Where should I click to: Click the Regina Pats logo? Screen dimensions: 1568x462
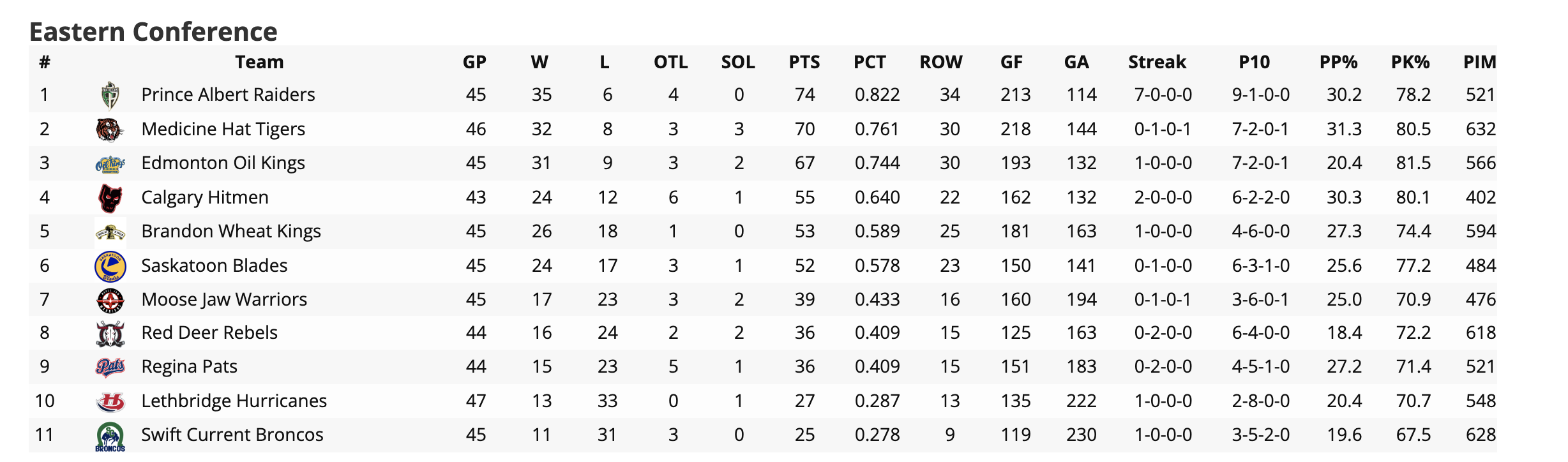pyautogui.click(x=110, y=368)
